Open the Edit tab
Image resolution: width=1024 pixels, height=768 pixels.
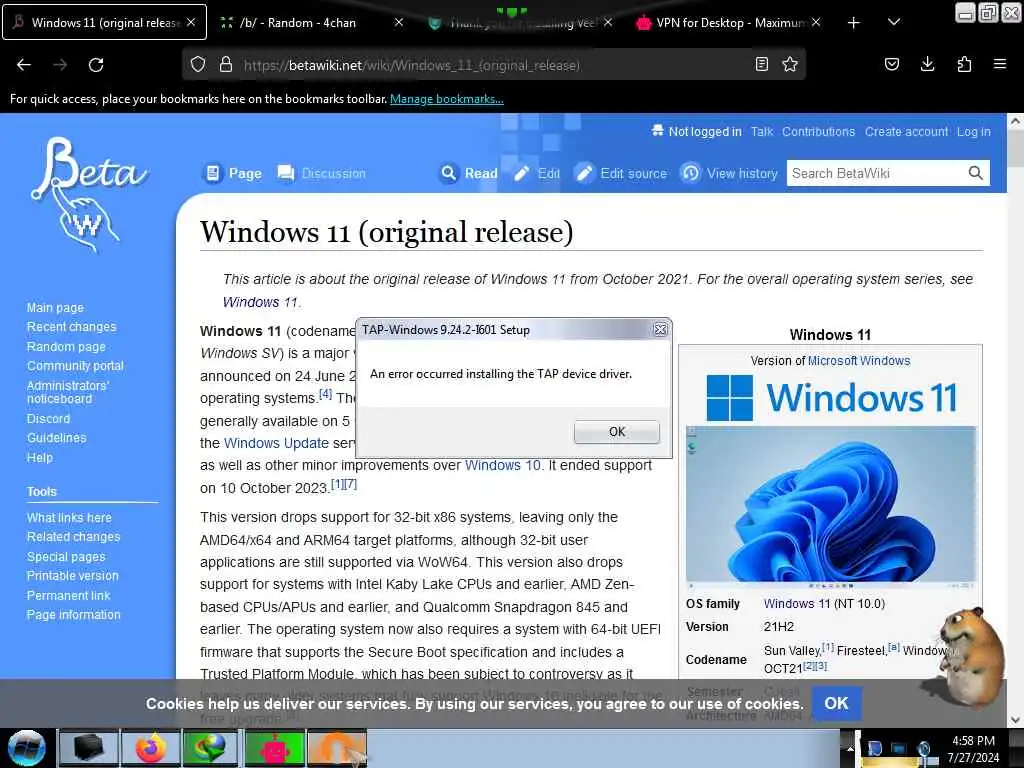537,173
